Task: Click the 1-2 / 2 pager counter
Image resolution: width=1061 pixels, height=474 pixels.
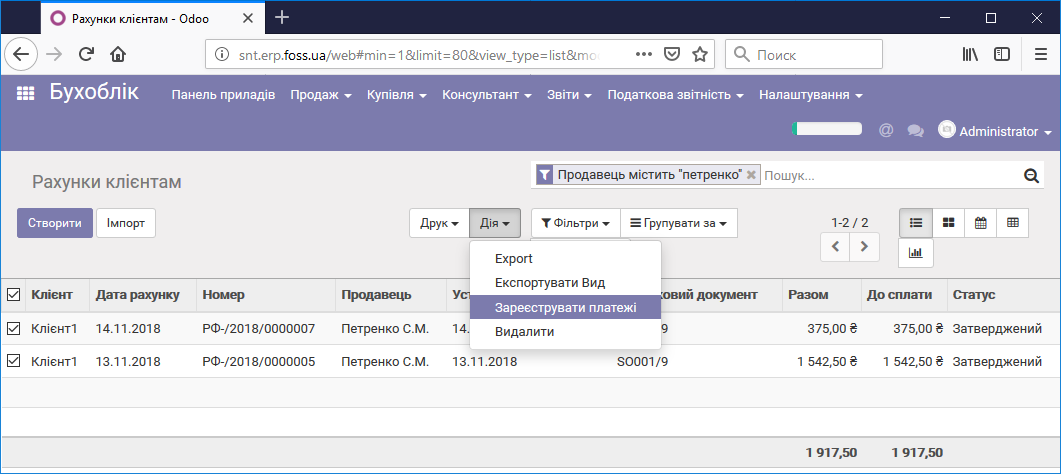Action: pyautogui.click(x=850, y=221)
